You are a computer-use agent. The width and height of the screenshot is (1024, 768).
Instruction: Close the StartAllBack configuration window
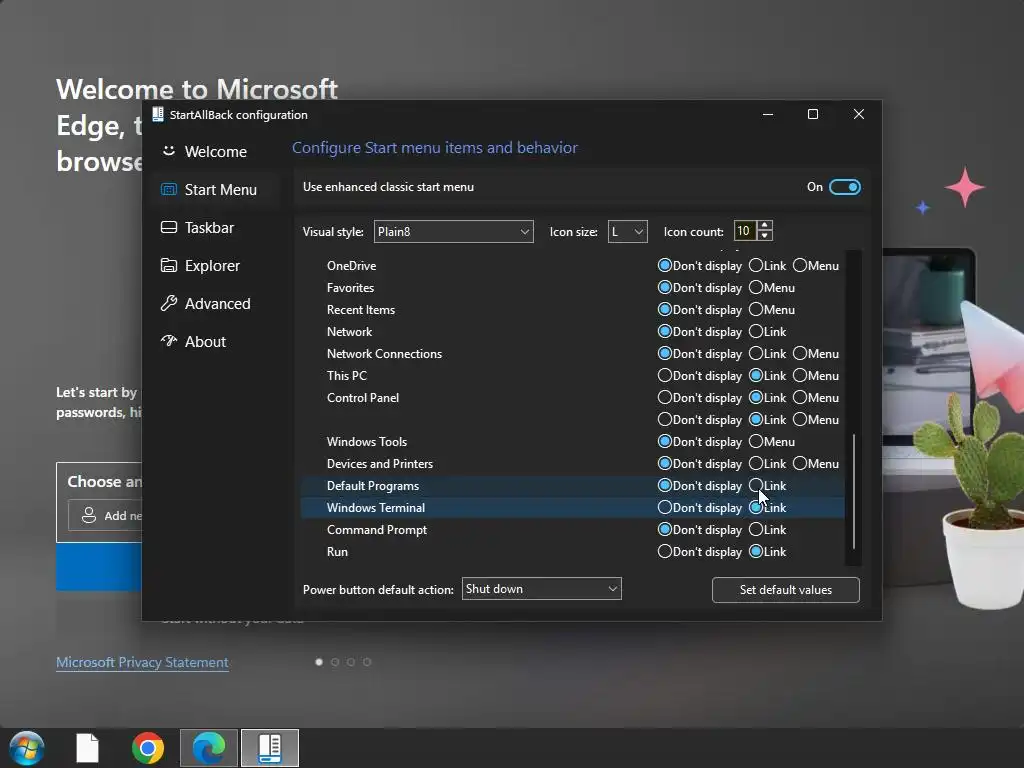pos(859,114)
